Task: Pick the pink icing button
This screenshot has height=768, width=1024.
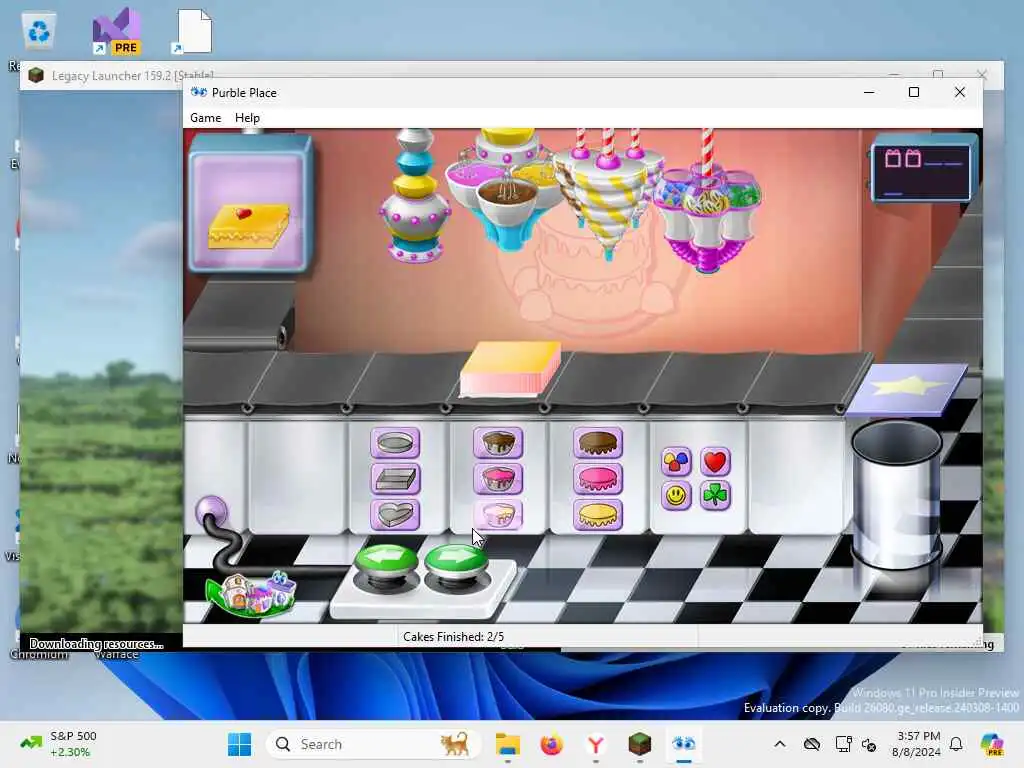Action: [x=598, y=479]
